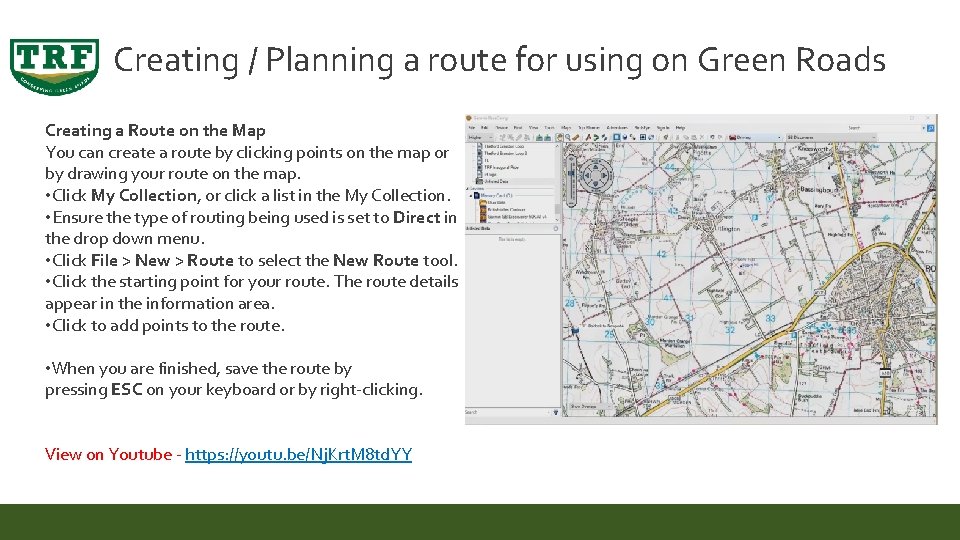The image size is (960, 540).
Task: Open the Help menu
Action: (x=680, y=127)
